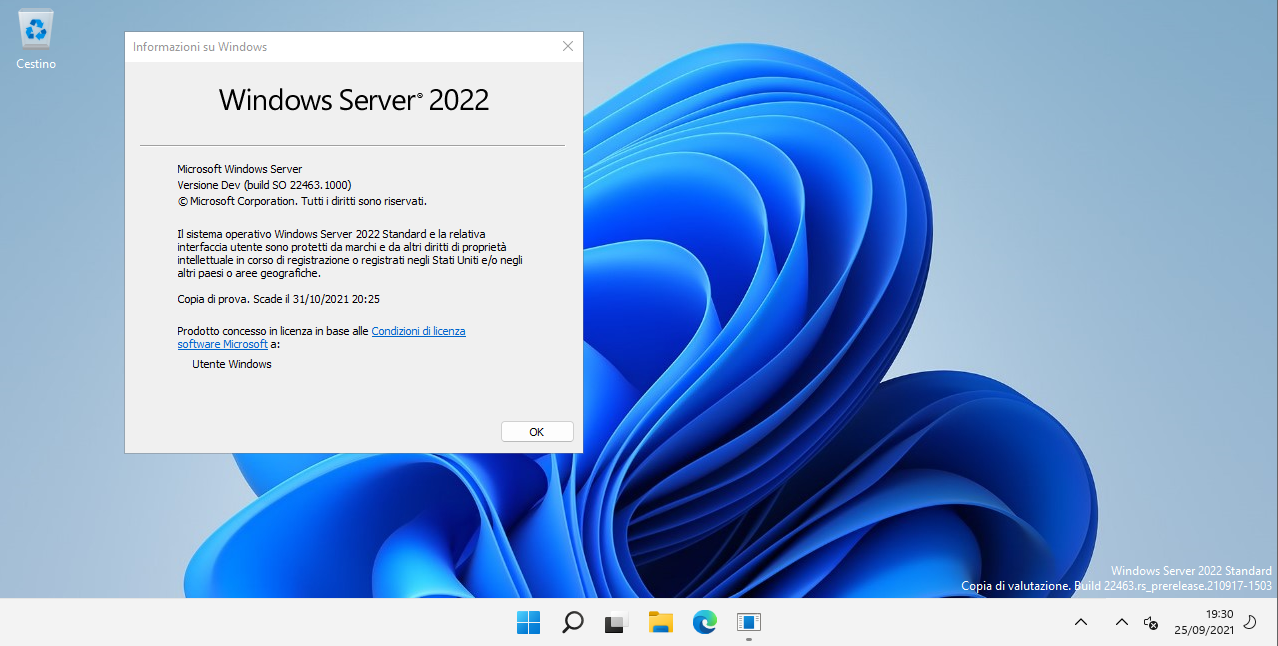Image resolution: width=1278 pixels, height=646 pixels.
Task: Expand the tray chevron nearest the Winver icon
Action: pyautogui.click(x=1080, y=622)
